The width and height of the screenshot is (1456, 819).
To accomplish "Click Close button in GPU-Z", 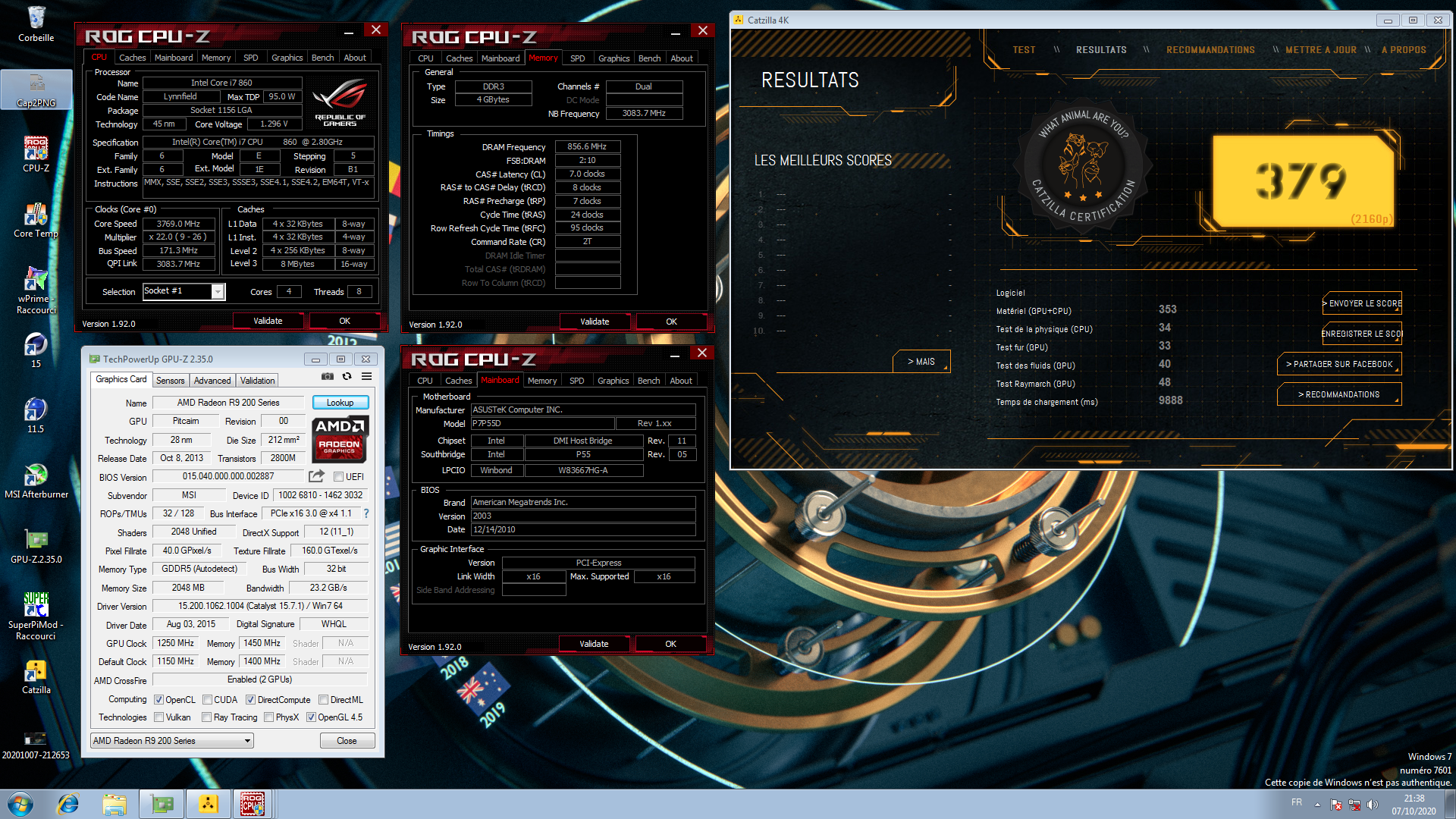I will (x=347, y=741).
